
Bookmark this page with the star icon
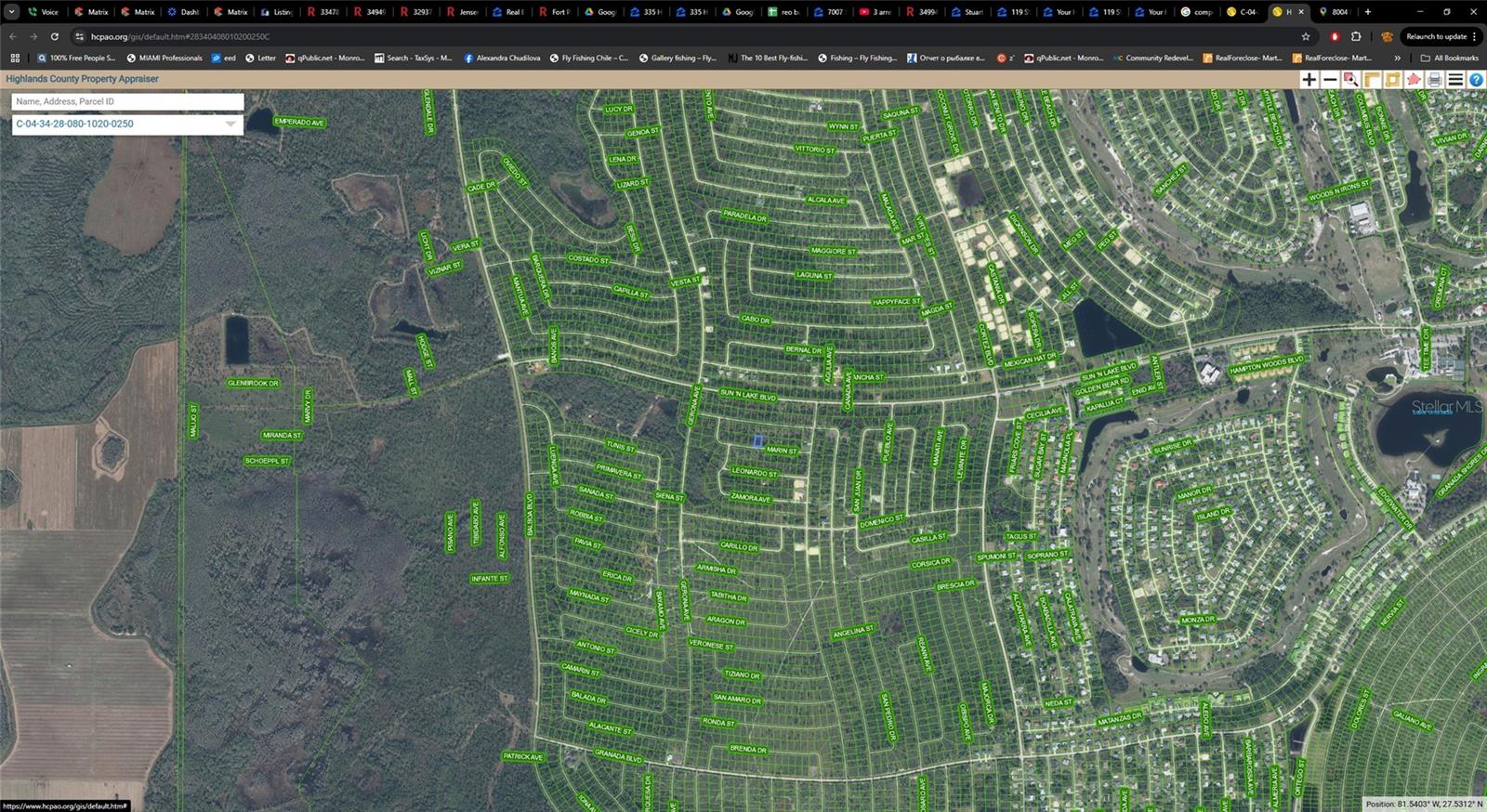(x=1306, y=36)
